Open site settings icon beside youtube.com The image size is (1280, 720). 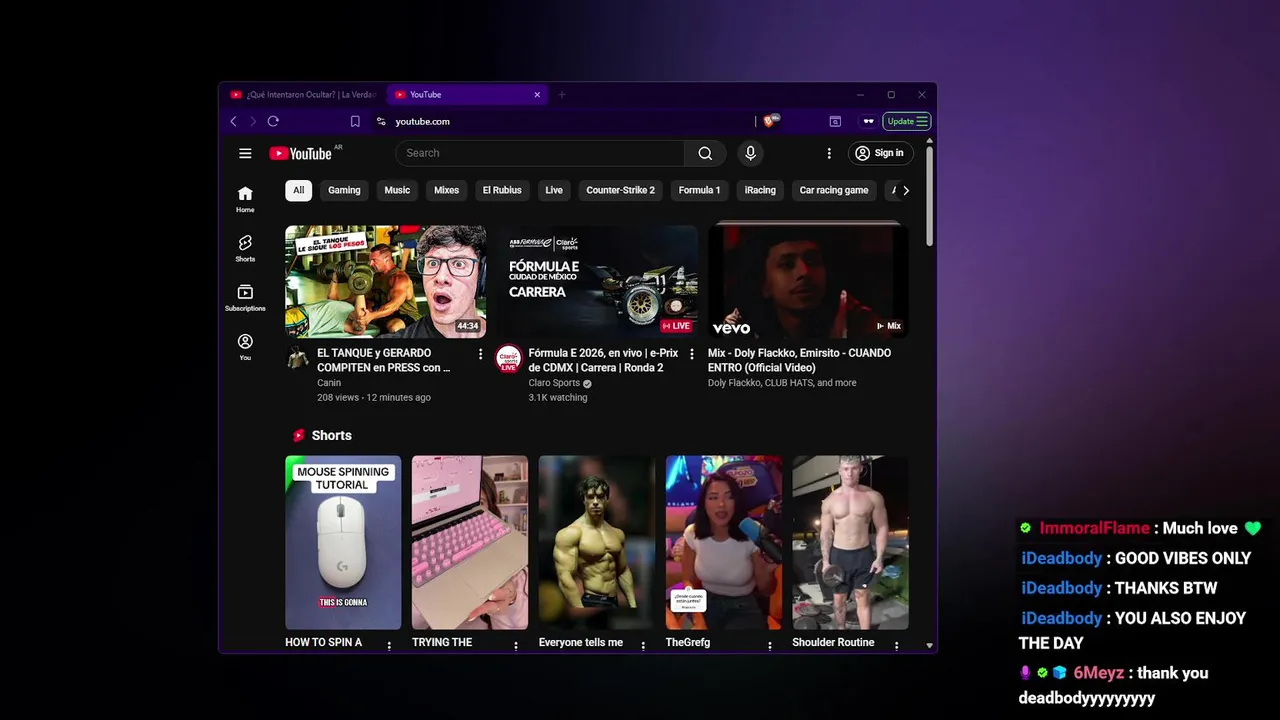[x=381, y=121]
